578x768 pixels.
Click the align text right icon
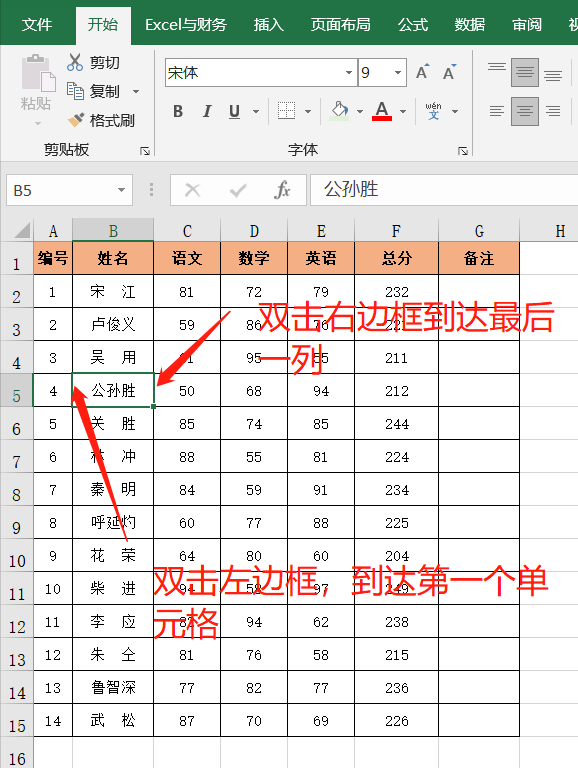coord(553,111)
